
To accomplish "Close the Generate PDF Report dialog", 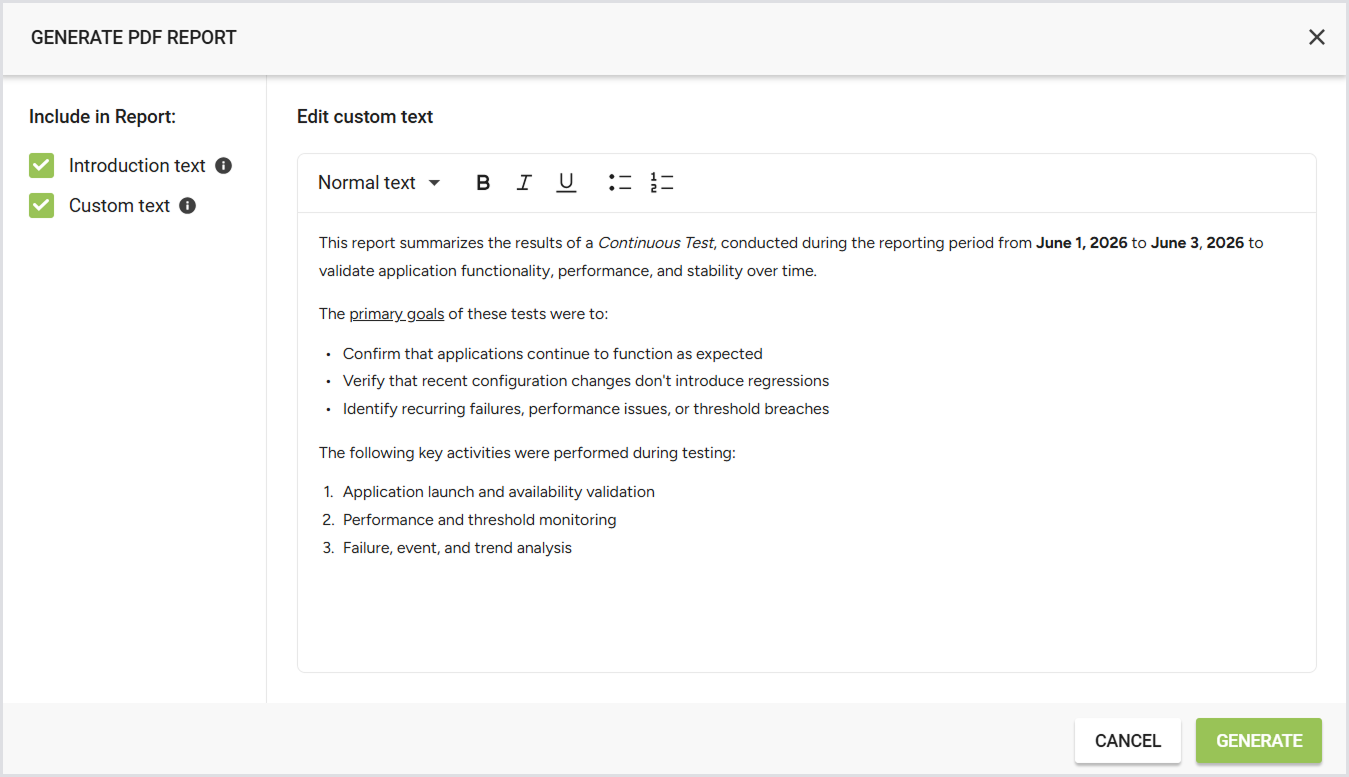I will click(x=1317, y=37).
